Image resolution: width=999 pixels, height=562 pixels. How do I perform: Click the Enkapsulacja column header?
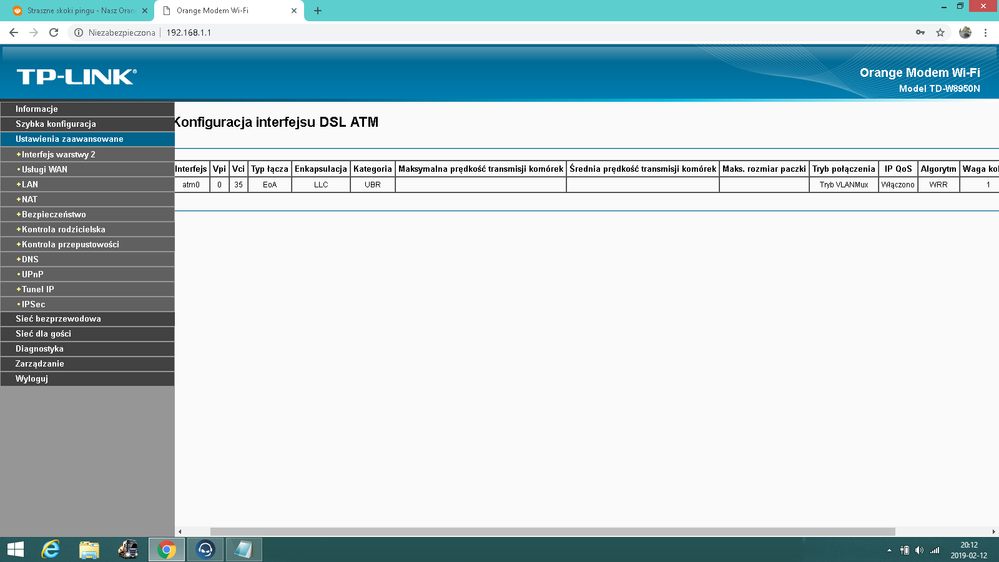pyautogui.click(x=320, y=169)
